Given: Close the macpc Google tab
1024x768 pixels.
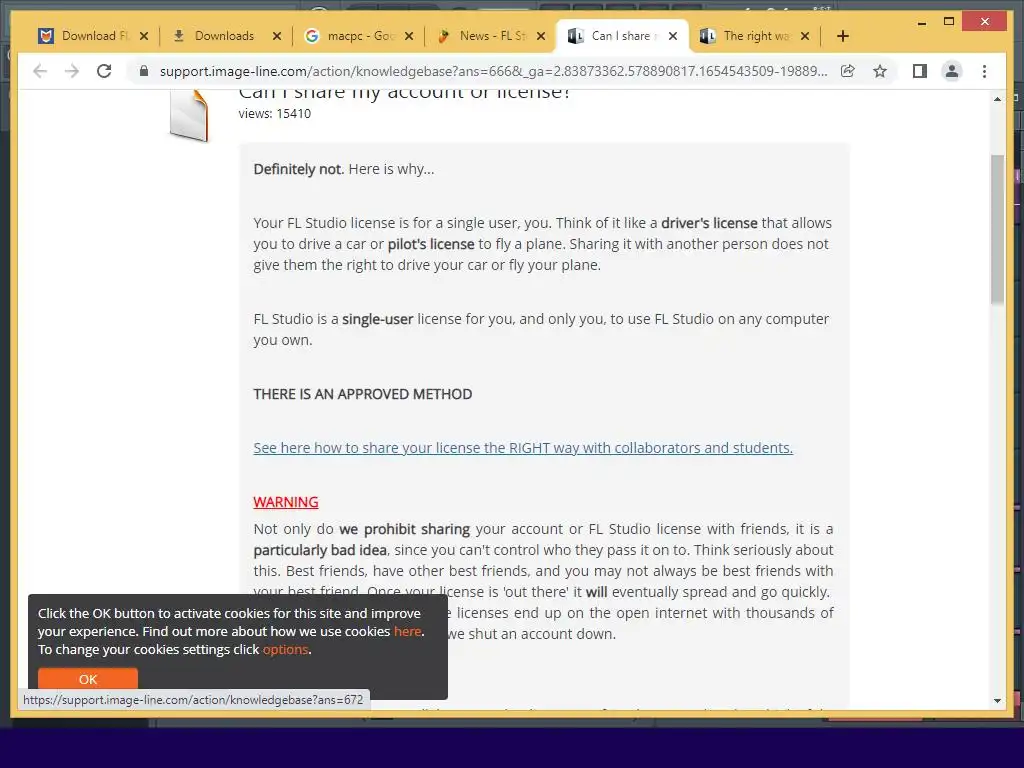Looking at the screenshot, I should pos(409,36).
